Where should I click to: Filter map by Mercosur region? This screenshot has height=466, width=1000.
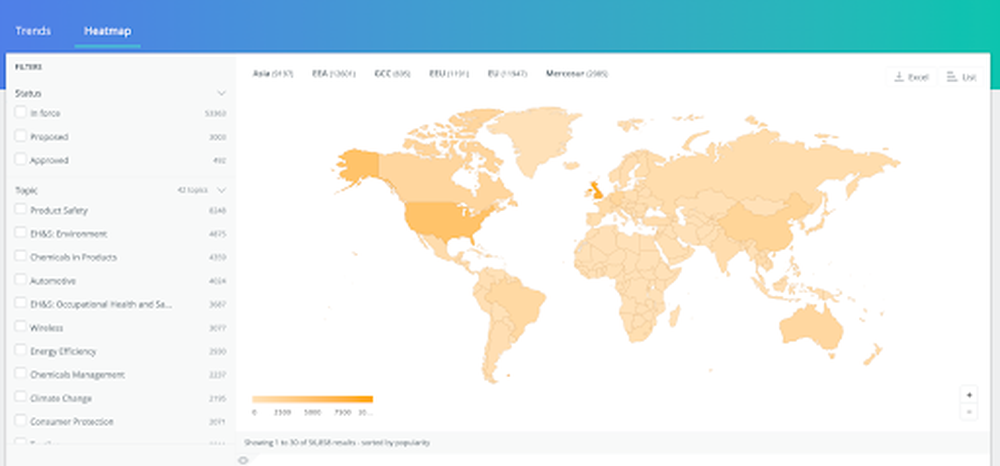[x=577, y=74]
